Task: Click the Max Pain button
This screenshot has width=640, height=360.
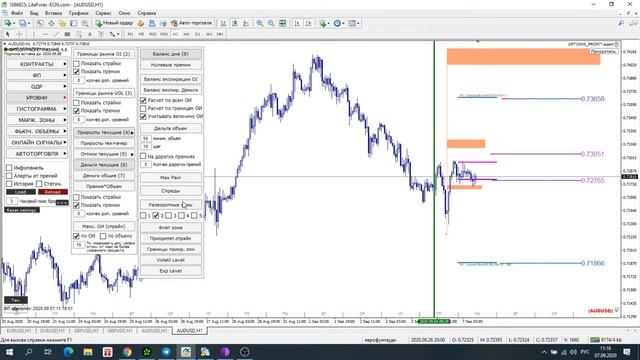Action: [171, 178]
